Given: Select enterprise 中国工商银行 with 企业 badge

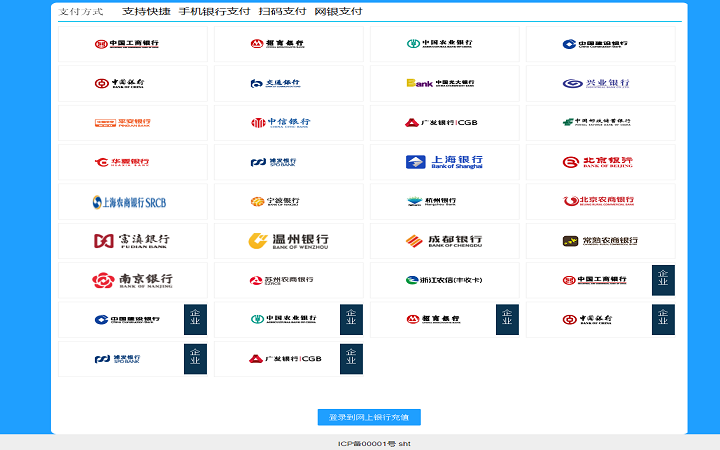Looking at the screenshot, I should click(x=601, y=281).
